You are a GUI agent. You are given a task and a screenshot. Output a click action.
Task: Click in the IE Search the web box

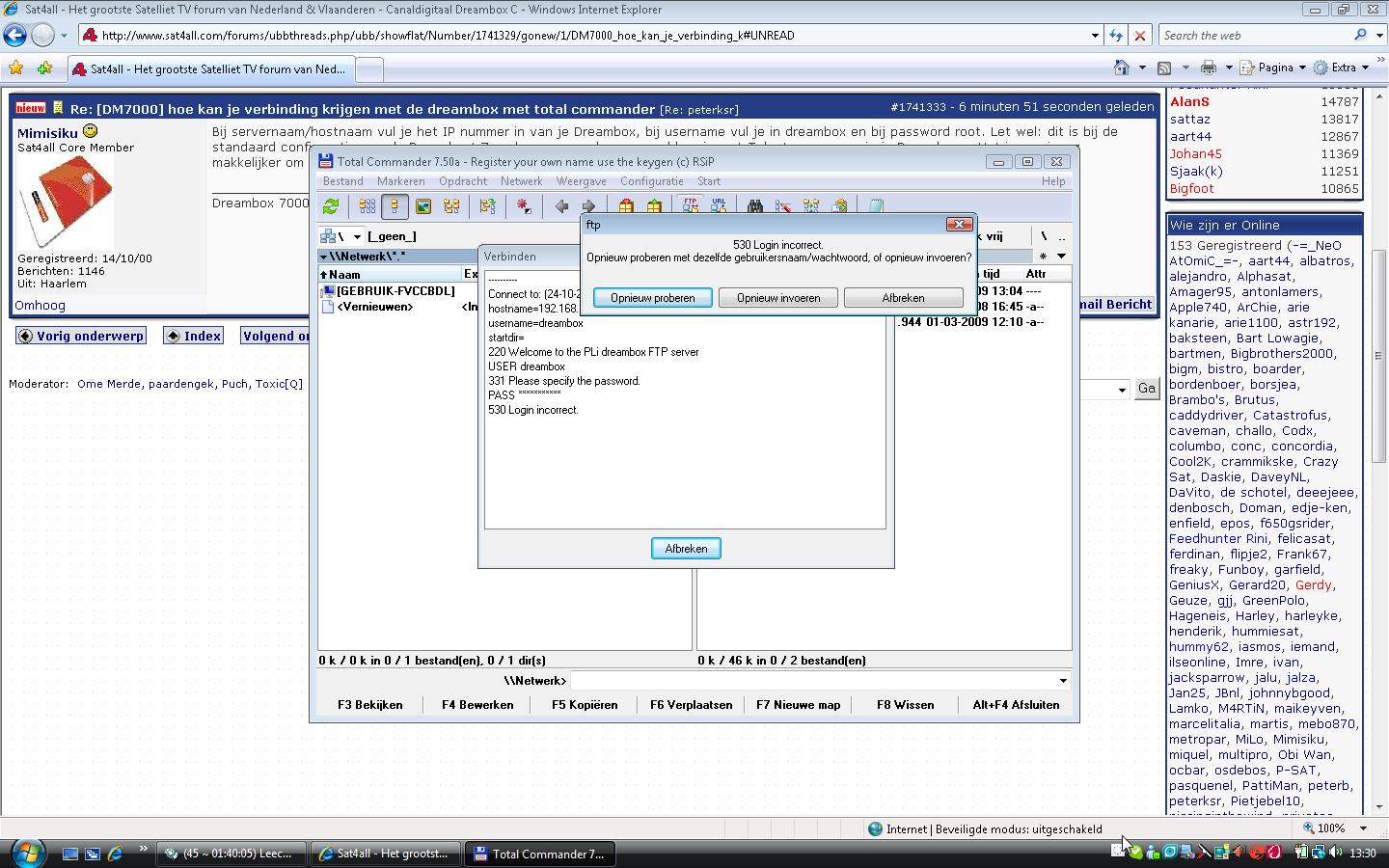(x=1254, y=36)
